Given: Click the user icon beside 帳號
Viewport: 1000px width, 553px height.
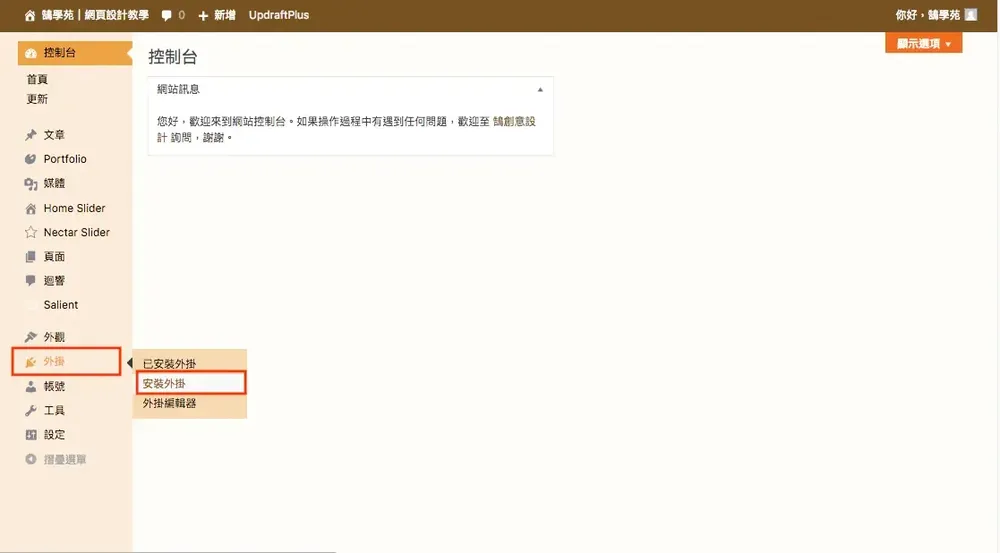Looking at the screenshot, I should [x=31, y=387].
